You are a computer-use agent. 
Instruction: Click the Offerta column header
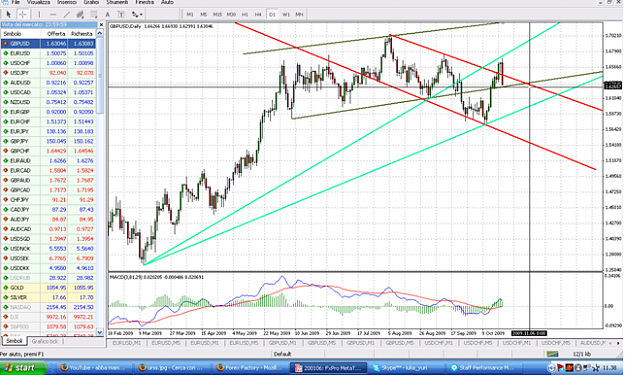point(55,34)
